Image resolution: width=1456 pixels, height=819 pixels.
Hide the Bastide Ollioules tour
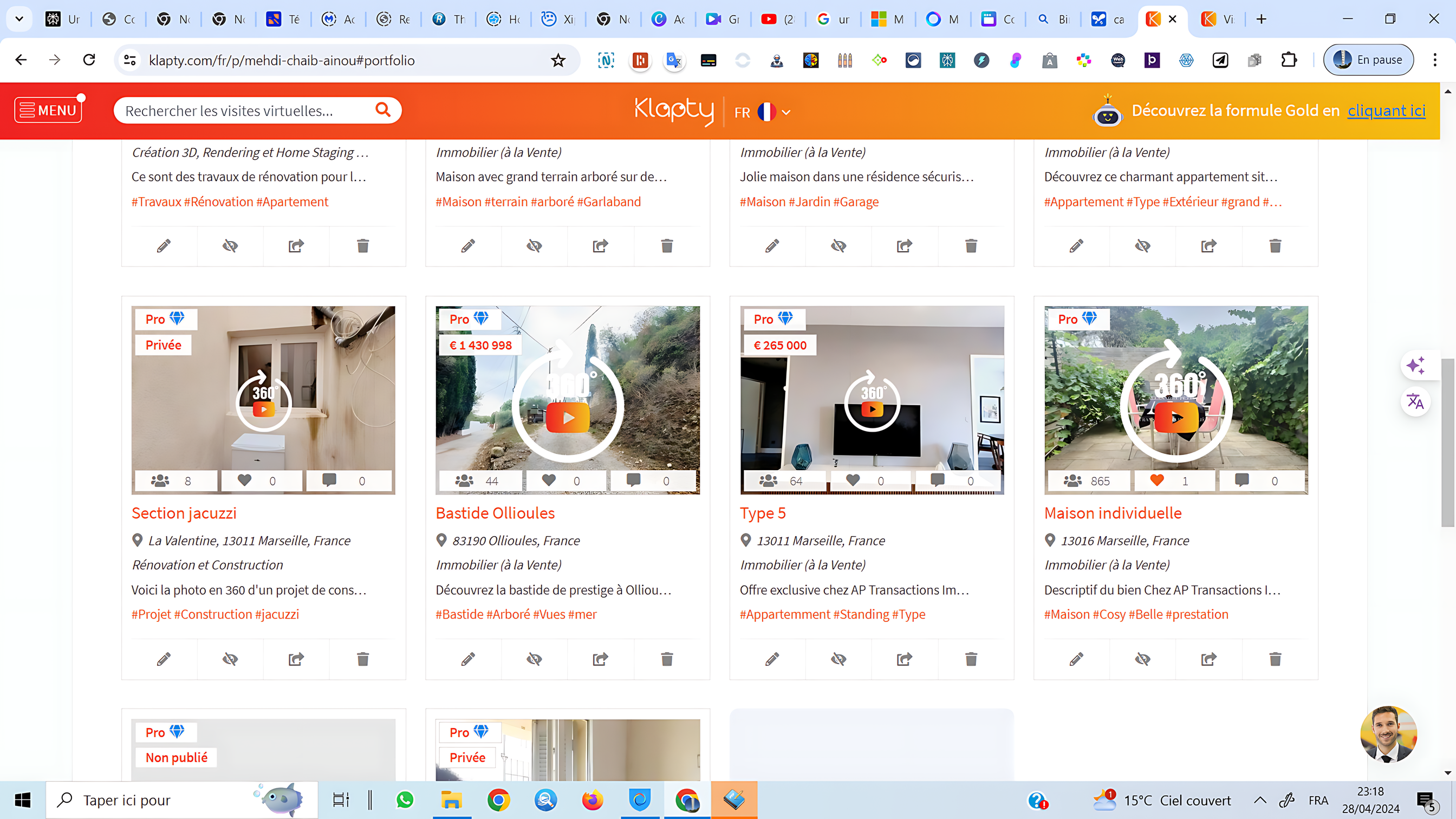[x=534, y=659]
